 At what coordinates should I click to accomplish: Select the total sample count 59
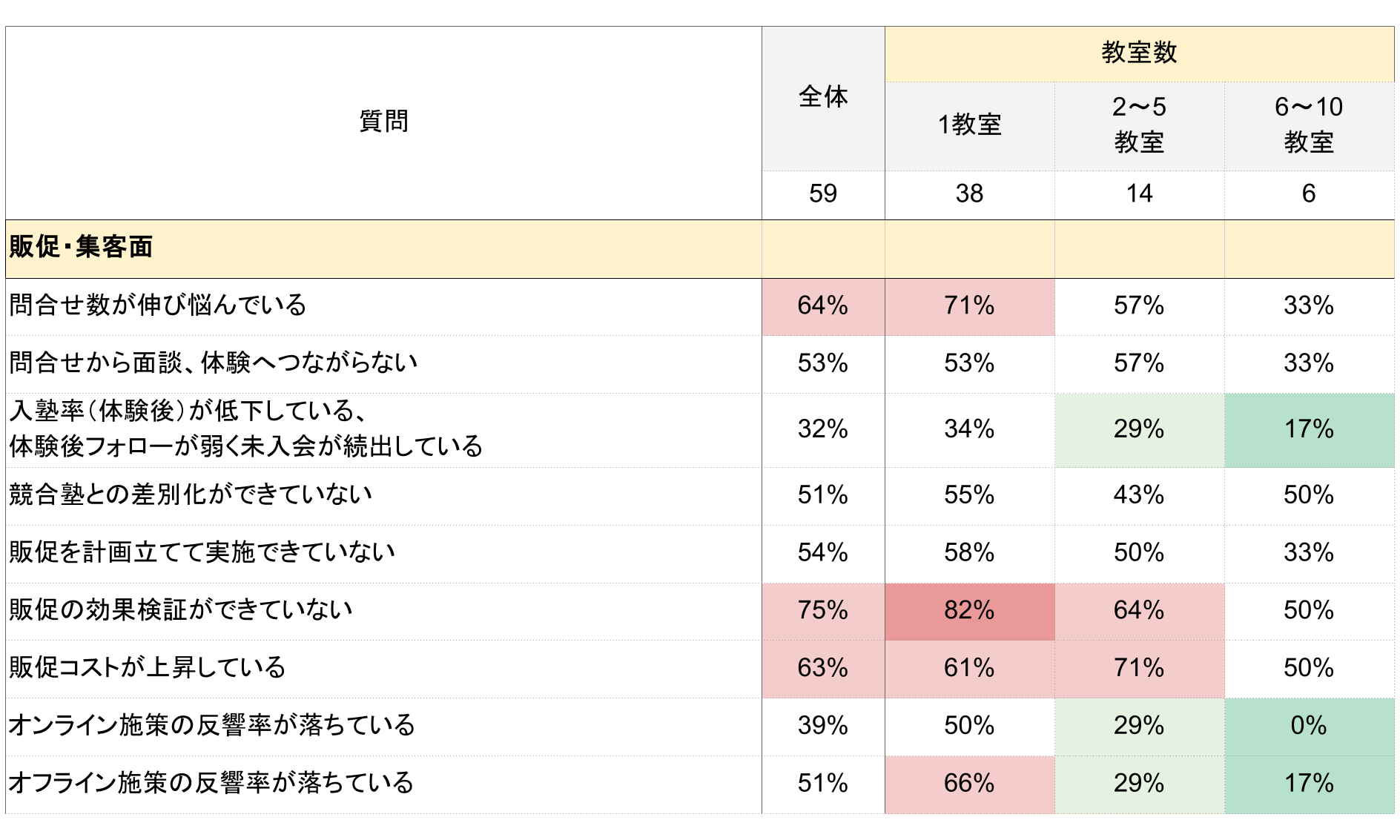(823, 194)
